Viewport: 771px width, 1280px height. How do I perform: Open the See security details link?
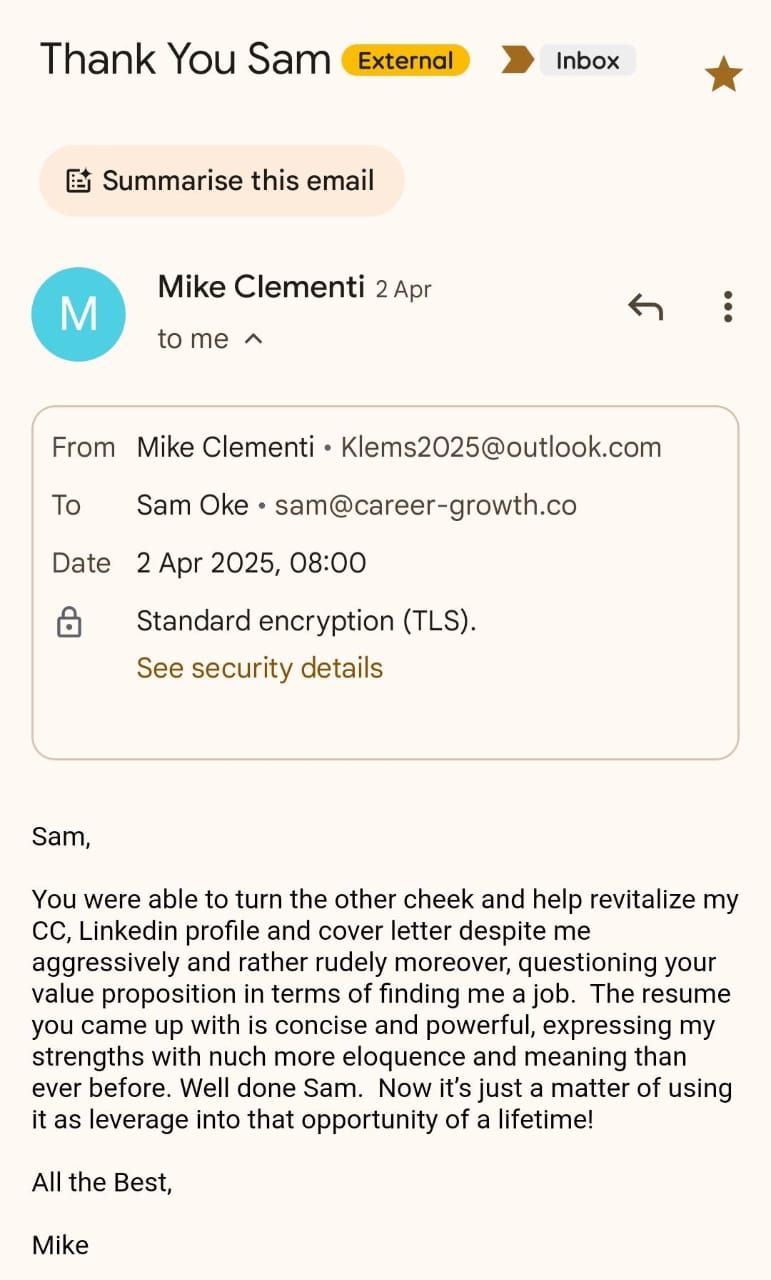(259, 668)
